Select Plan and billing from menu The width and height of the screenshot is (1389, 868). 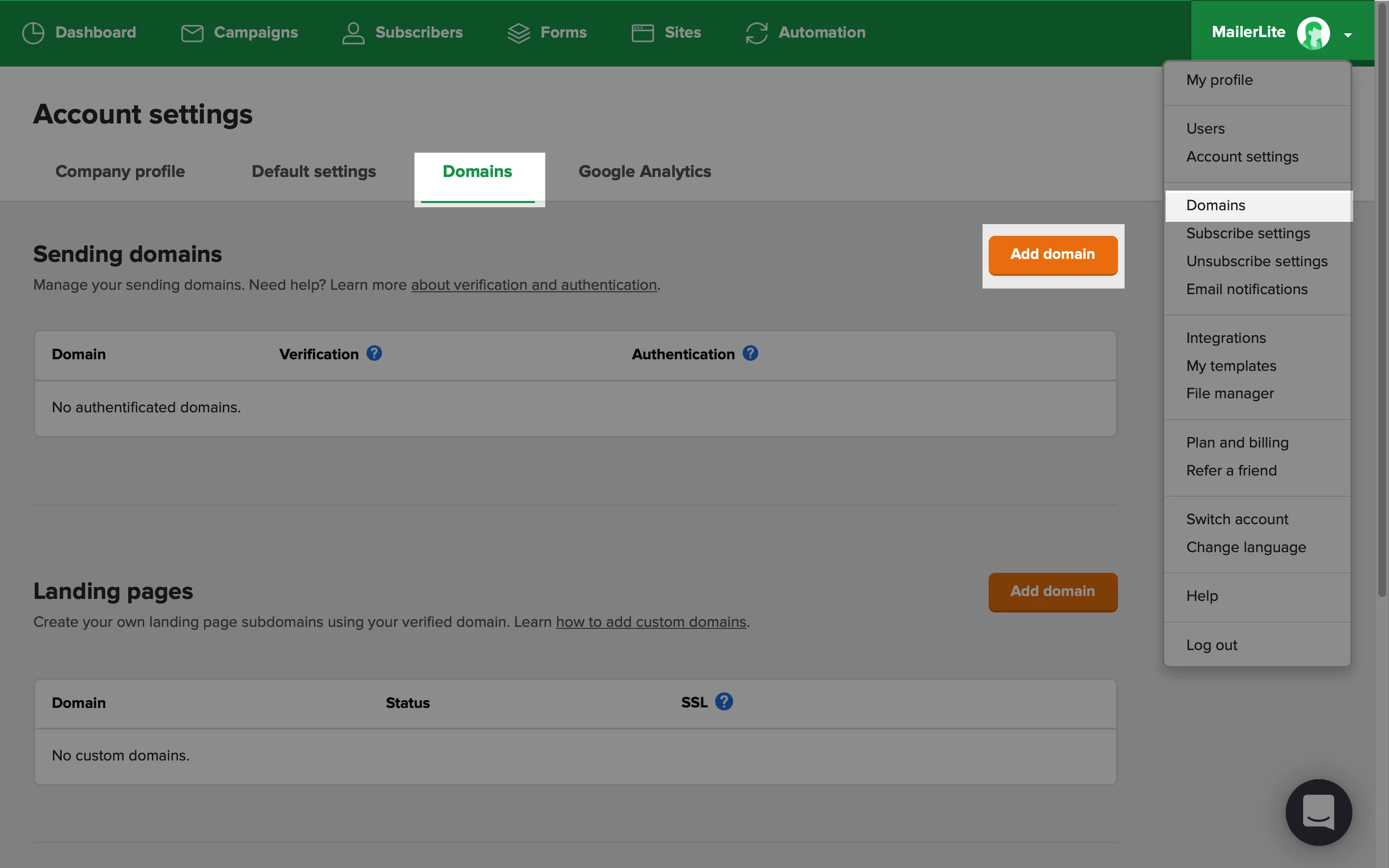tap(1237, 443)
